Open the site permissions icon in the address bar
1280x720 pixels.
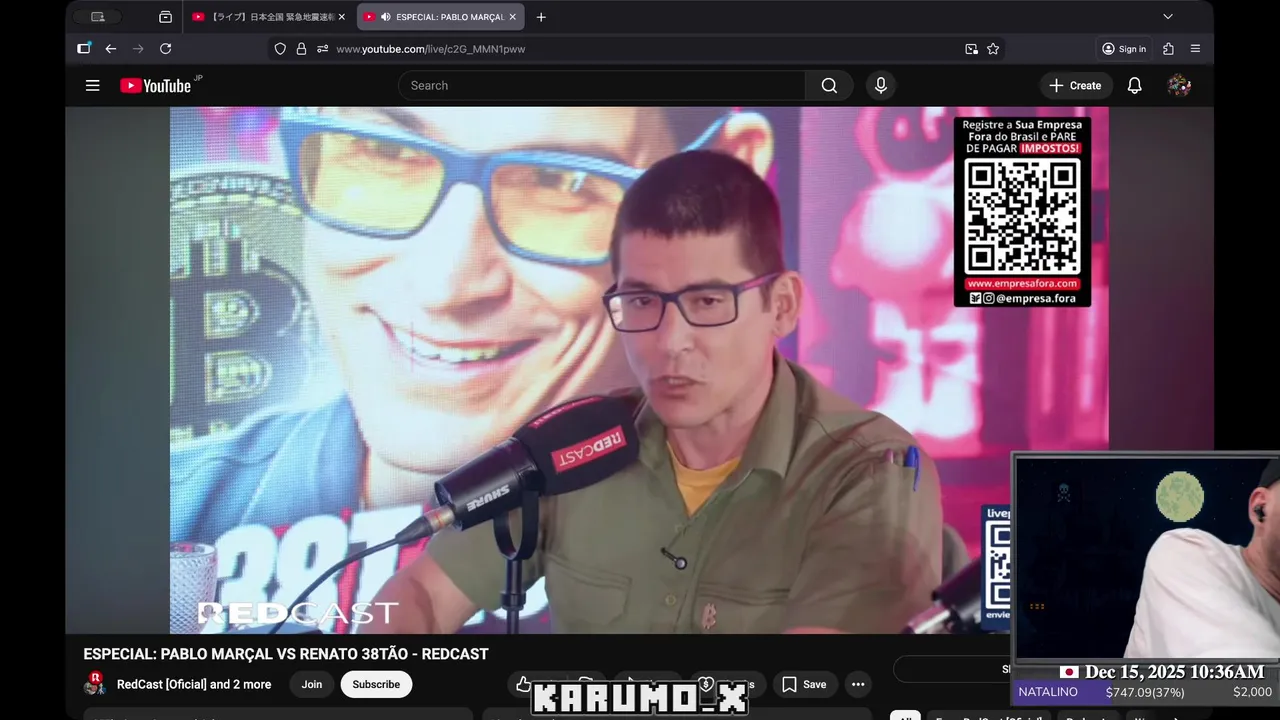(322, 48)
